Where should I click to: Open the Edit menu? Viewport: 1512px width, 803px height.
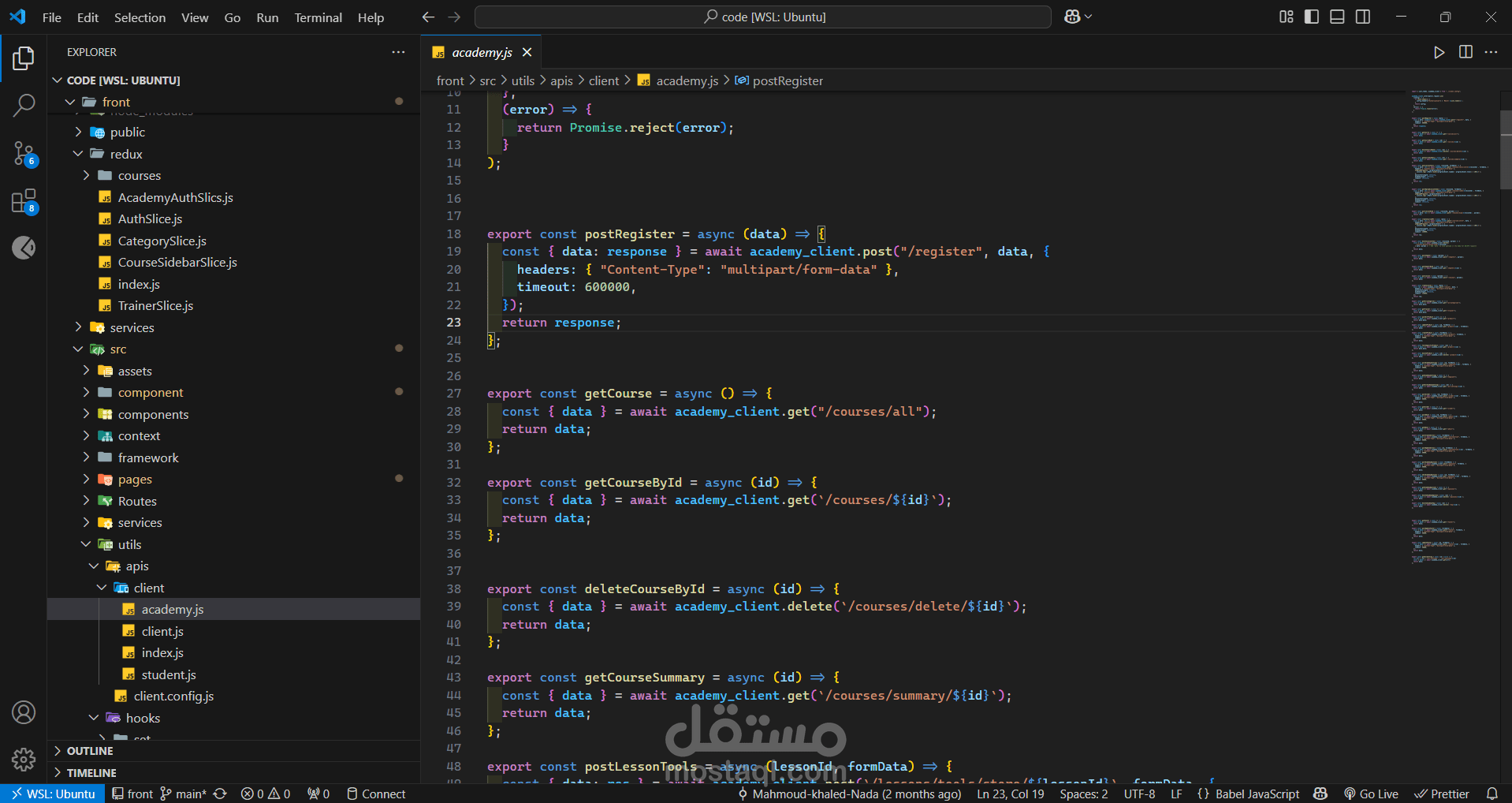click(88, 17)
